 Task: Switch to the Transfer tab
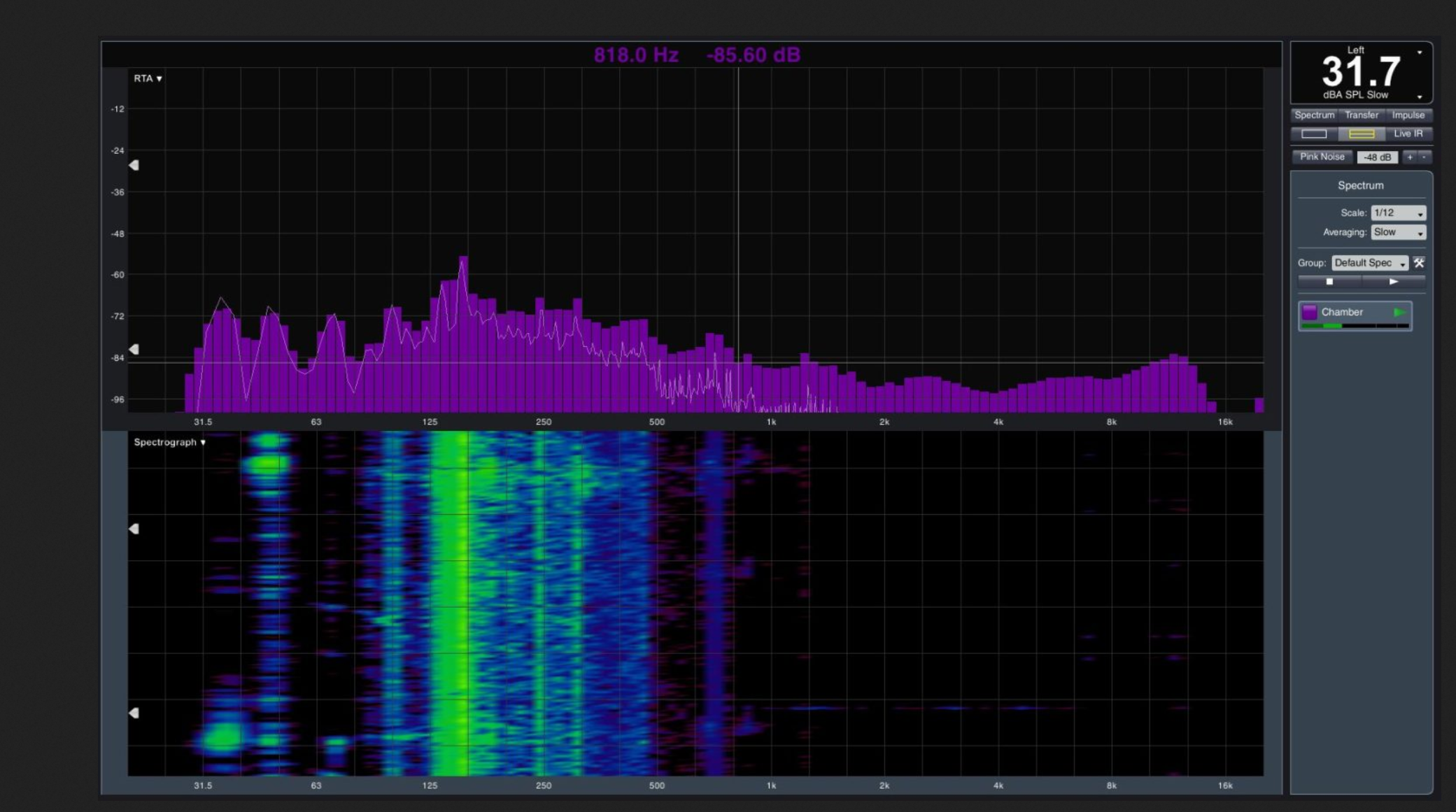pyautogui.click(x=1361, y=115)
